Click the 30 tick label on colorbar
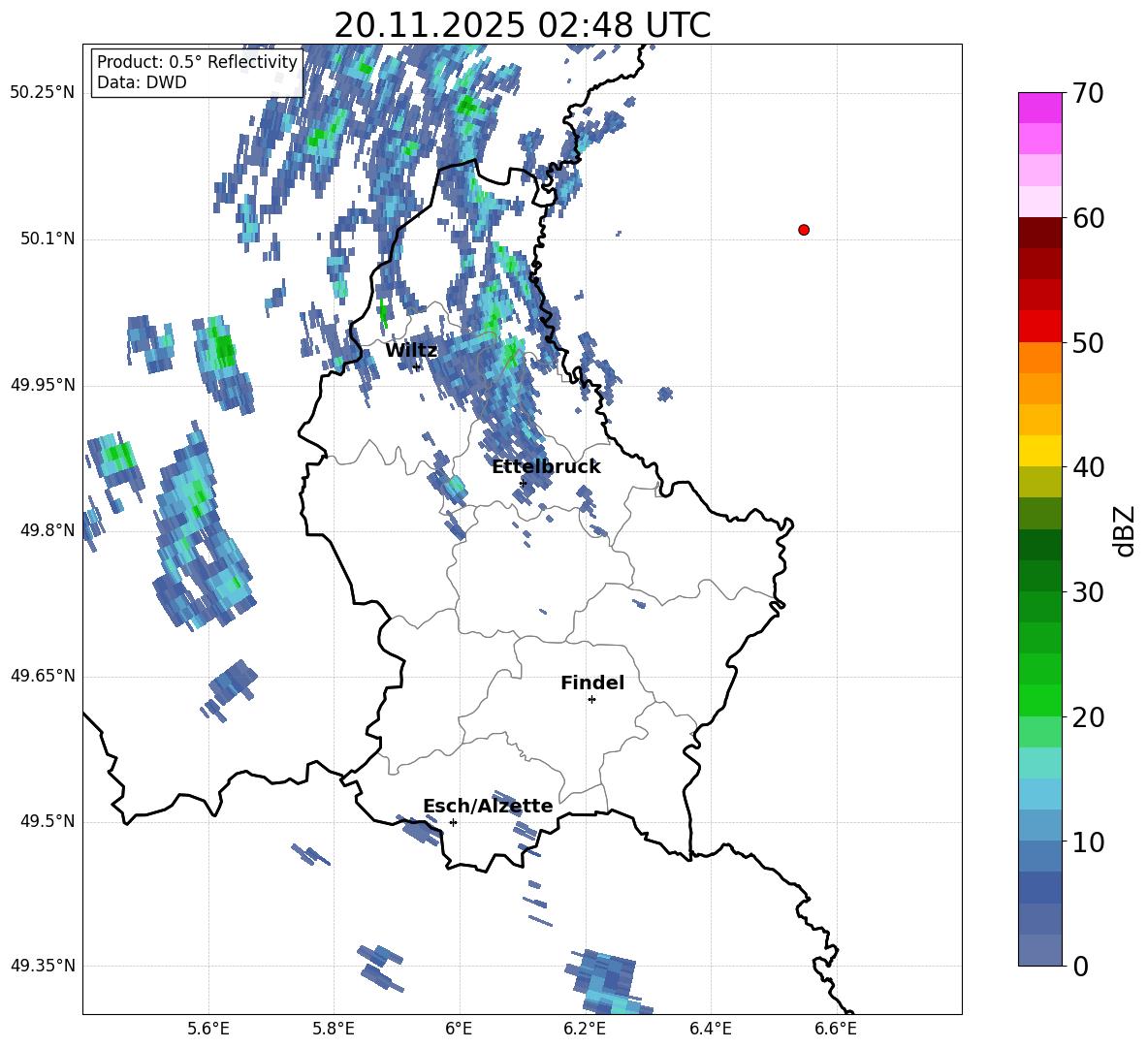Viewport: 1148px width, 1048px height. (1088, 592)
